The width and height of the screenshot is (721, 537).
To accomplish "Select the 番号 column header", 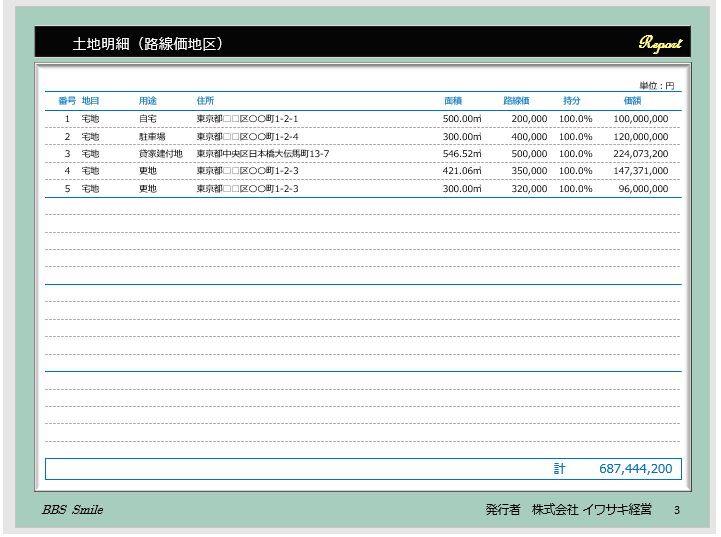I will pos(67,101).
